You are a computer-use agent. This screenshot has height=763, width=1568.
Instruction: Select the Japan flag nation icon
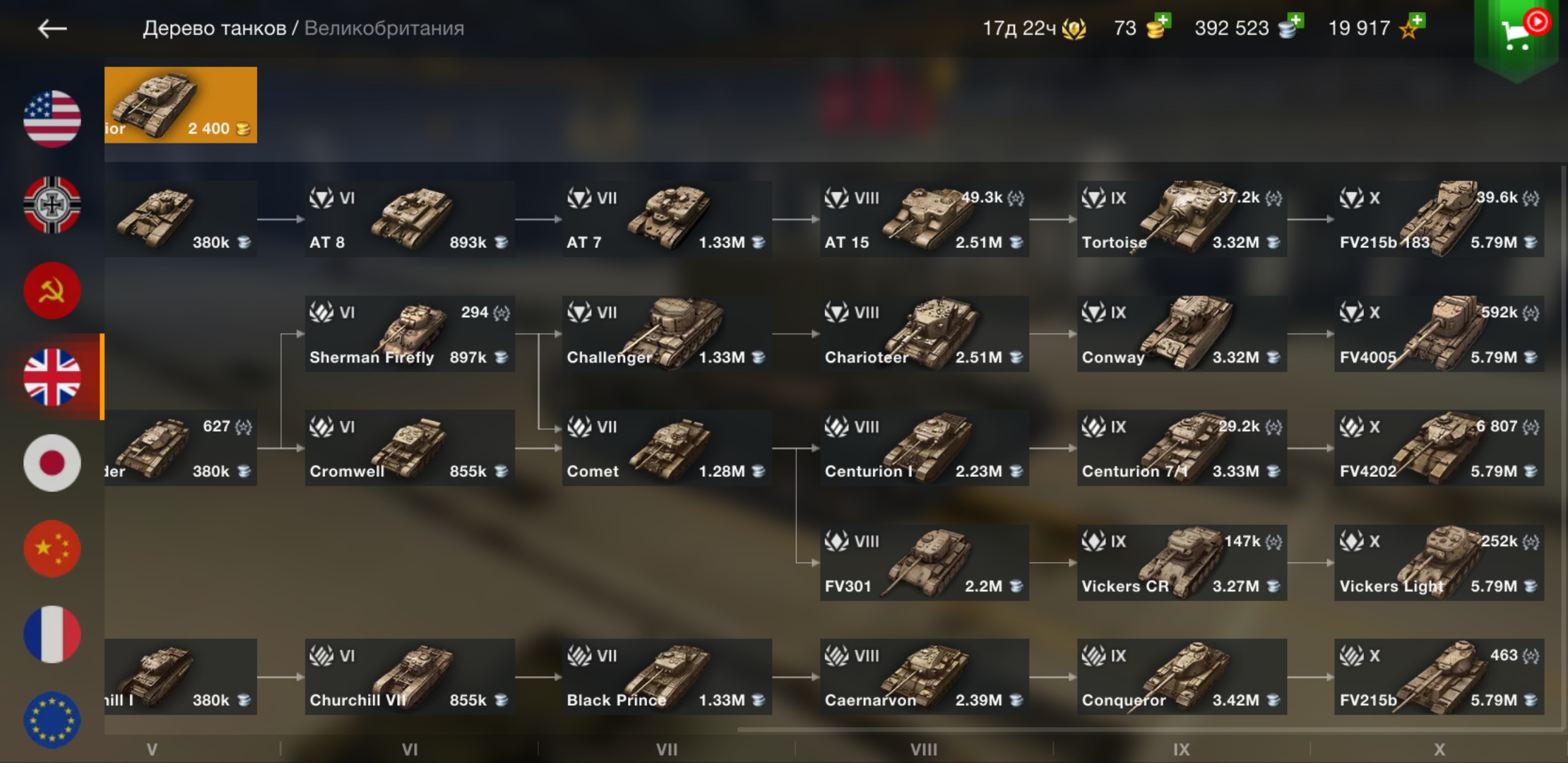point(52,463)
